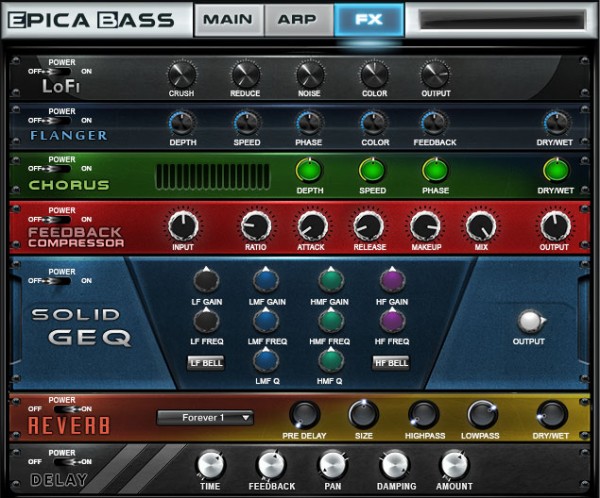This screenshot has width=600, height=498.
Task: Click the HMF Q knob
Action: coord(331,361)
